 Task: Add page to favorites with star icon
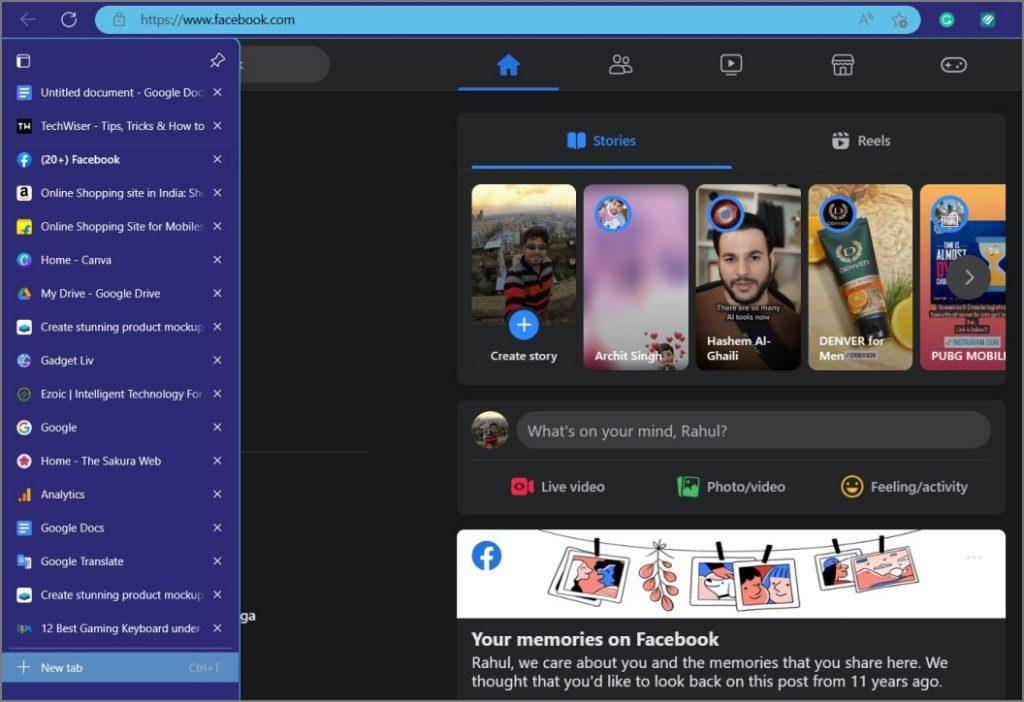(899, 20)
